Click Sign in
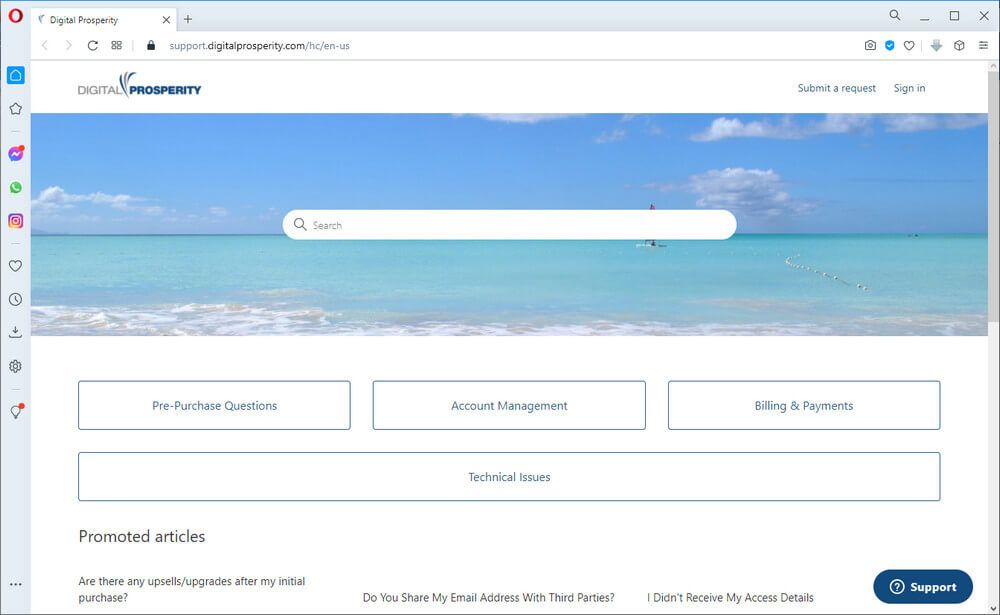The image size is (1000, 615). click(x=909, y=88)
